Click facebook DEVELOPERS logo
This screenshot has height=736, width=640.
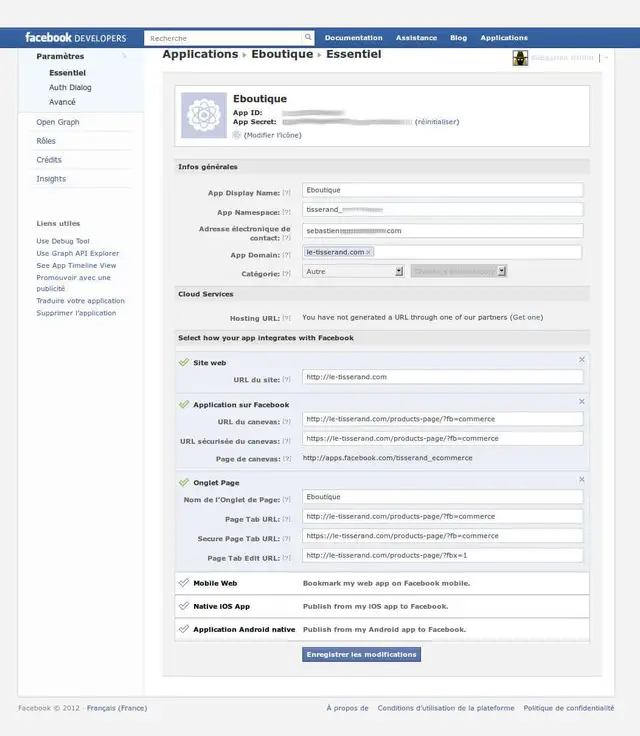76,38
